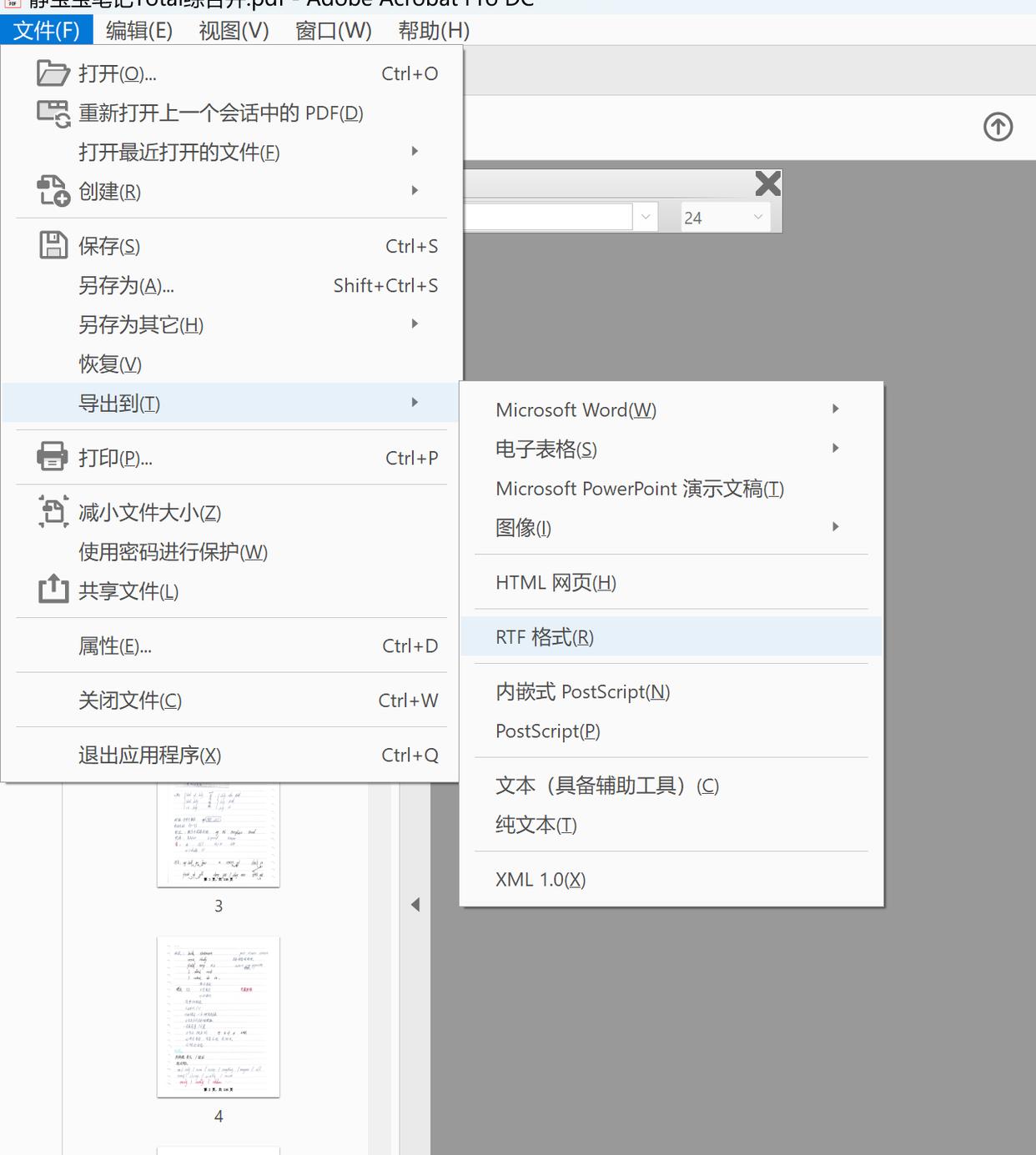Select page 4 thumbnail in sidebar

tap(218, 1017)
